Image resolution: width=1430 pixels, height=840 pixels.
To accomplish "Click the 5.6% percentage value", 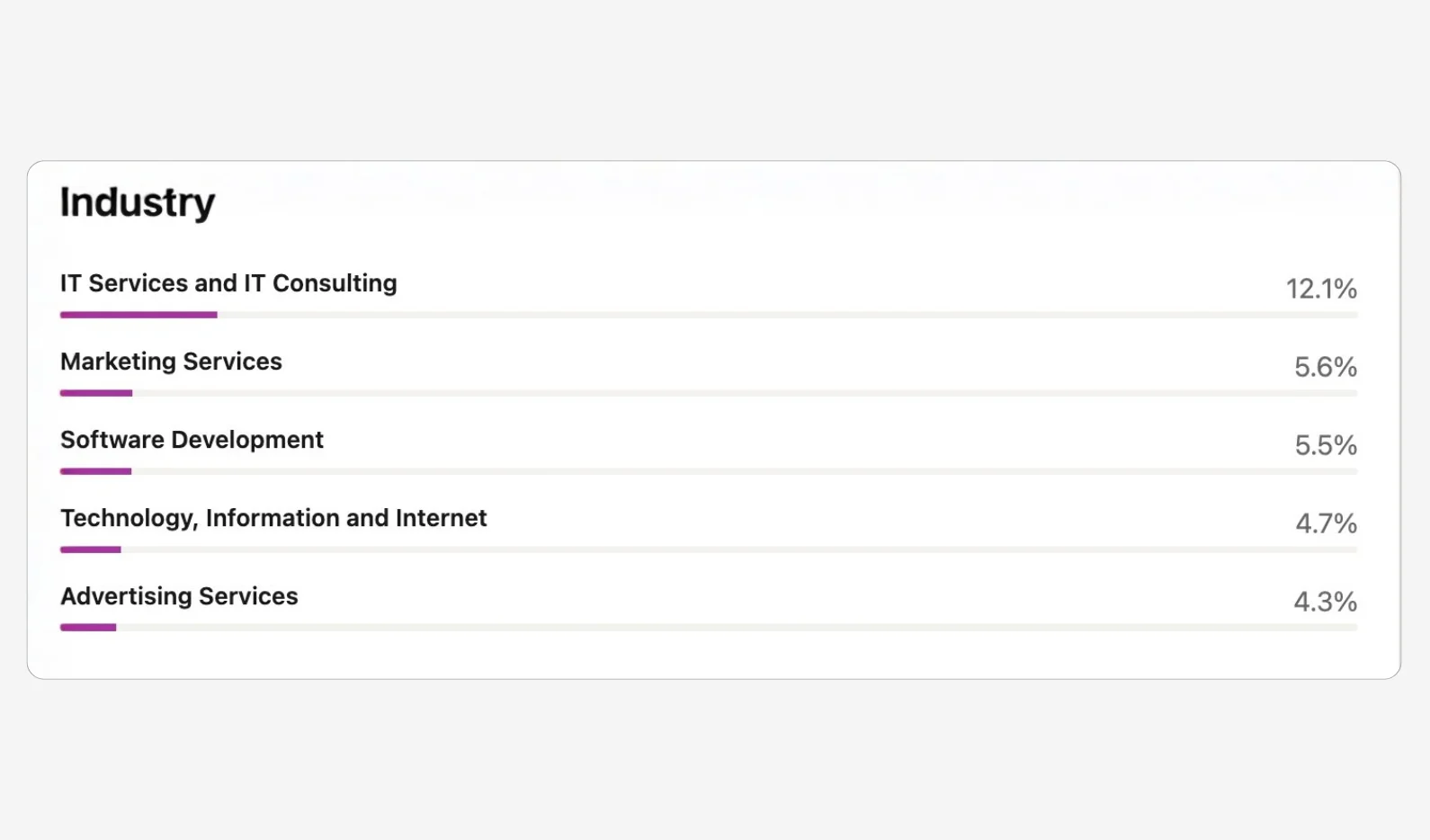I will tap(1326, 367).
